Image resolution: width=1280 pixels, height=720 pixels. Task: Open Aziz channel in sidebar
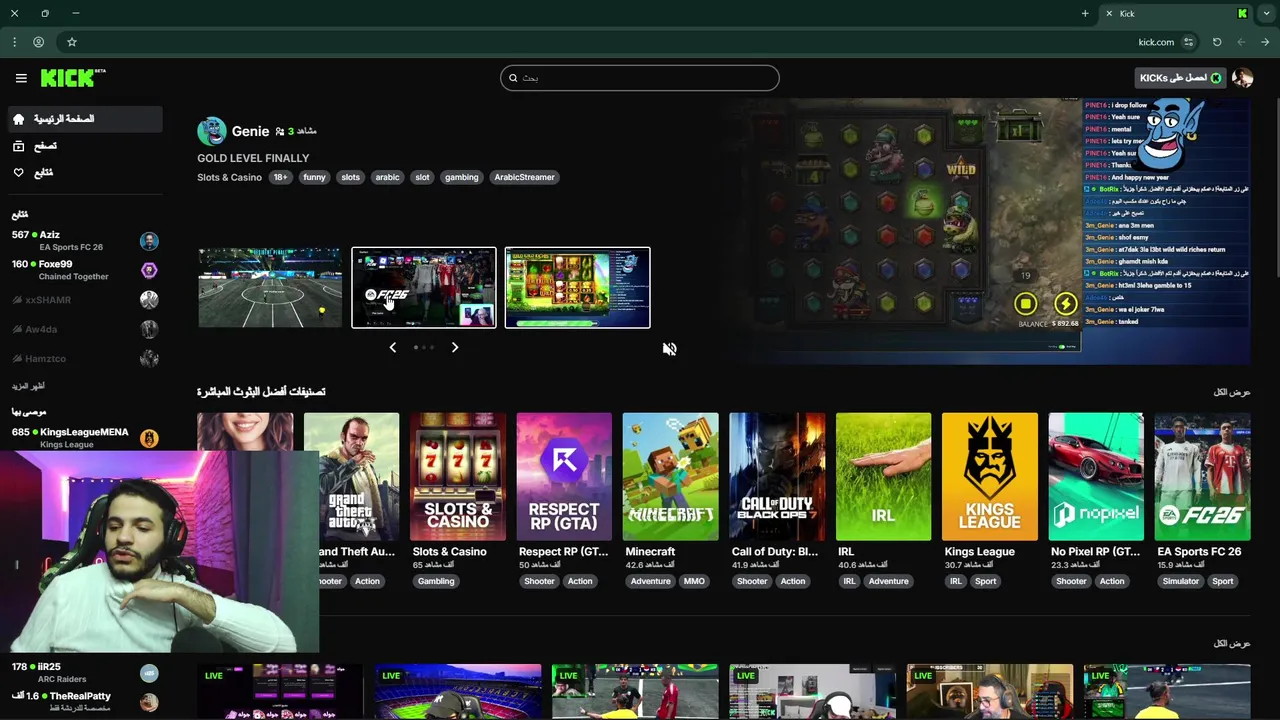pos(85,241)
